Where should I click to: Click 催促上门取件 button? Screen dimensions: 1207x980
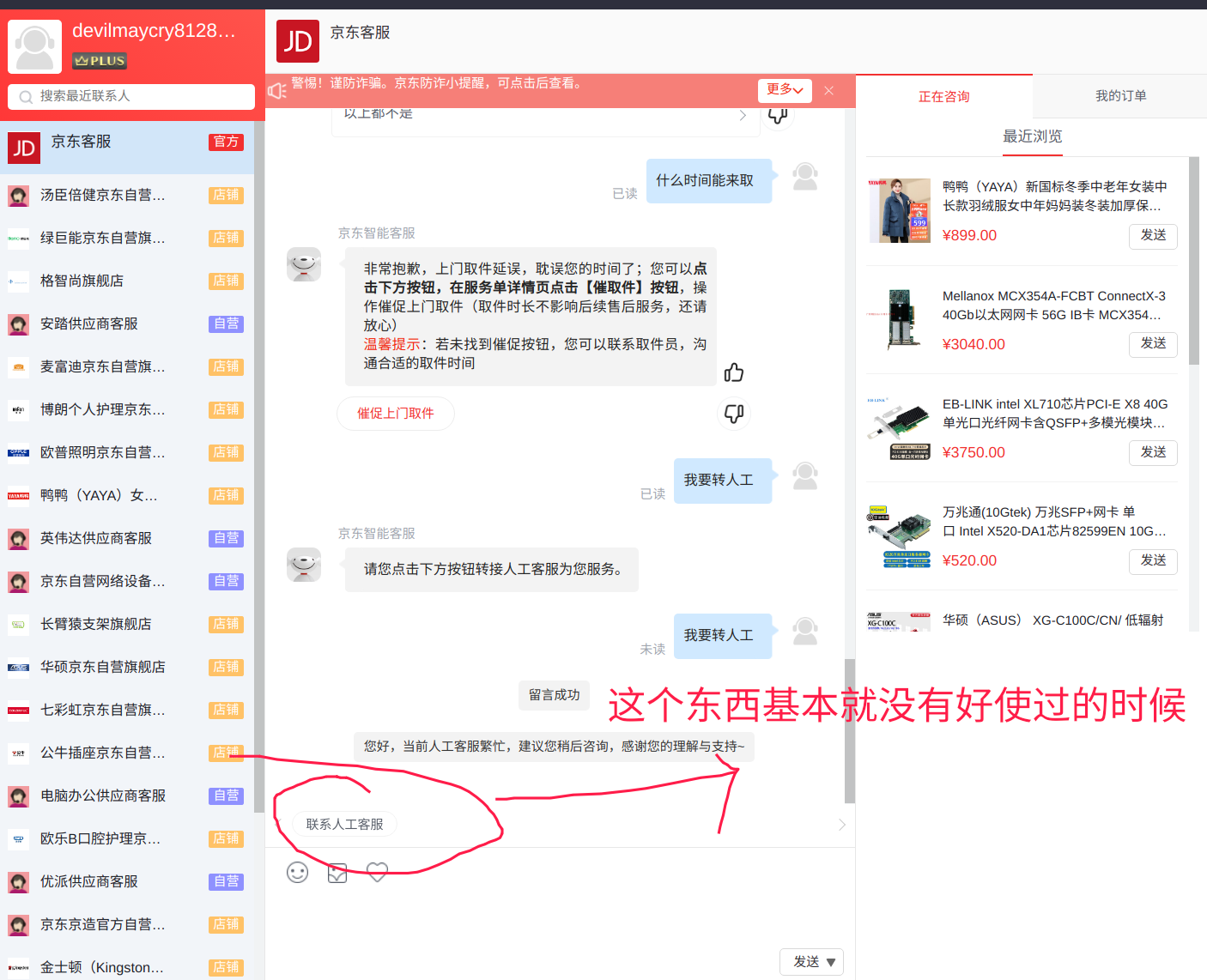click(x=396, y=414)
